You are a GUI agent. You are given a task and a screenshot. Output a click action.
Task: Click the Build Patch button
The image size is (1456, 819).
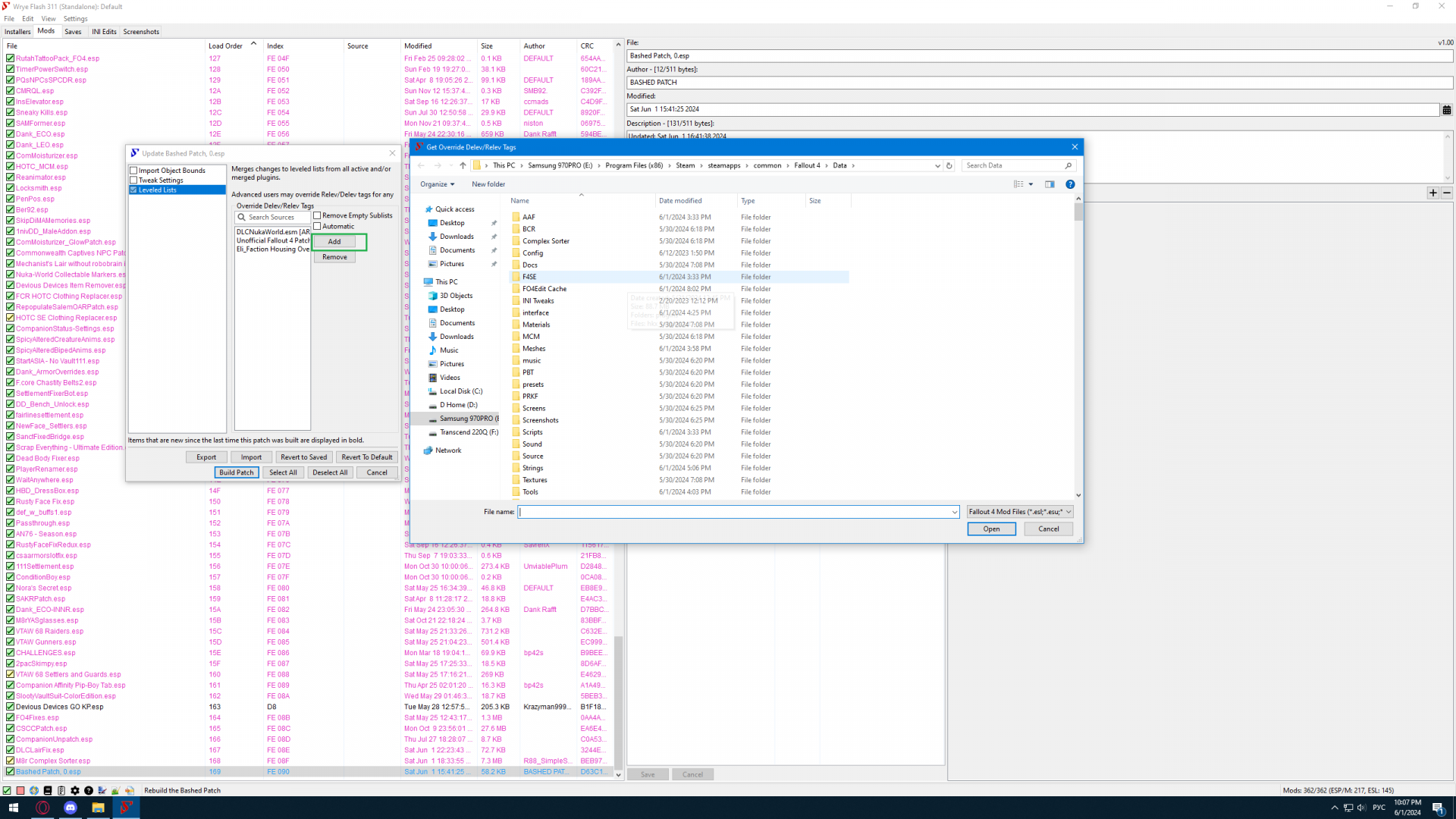coord(237,472)
